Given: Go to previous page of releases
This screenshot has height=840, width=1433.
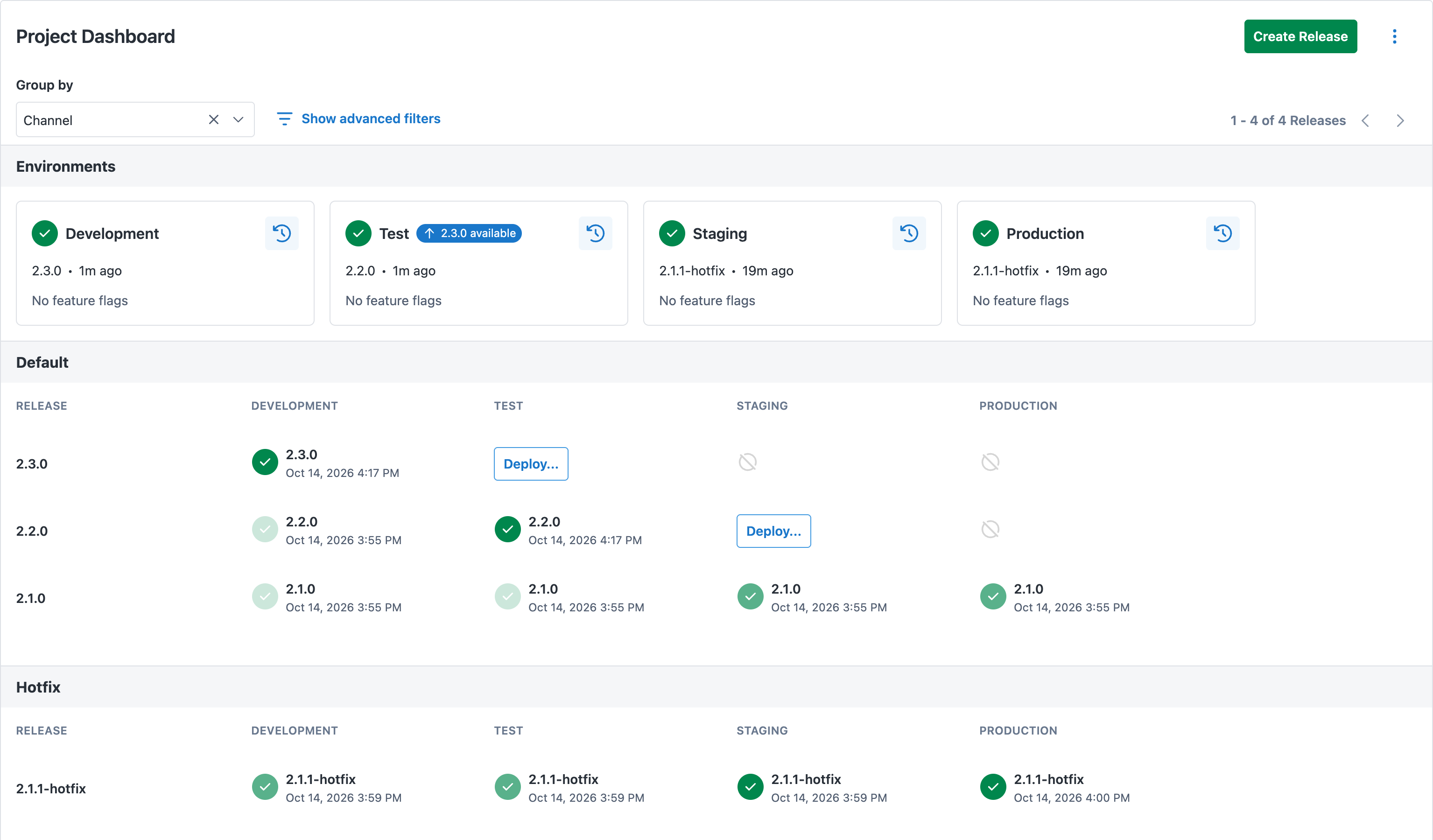Looking at the screenshot, I should 1365,120.
